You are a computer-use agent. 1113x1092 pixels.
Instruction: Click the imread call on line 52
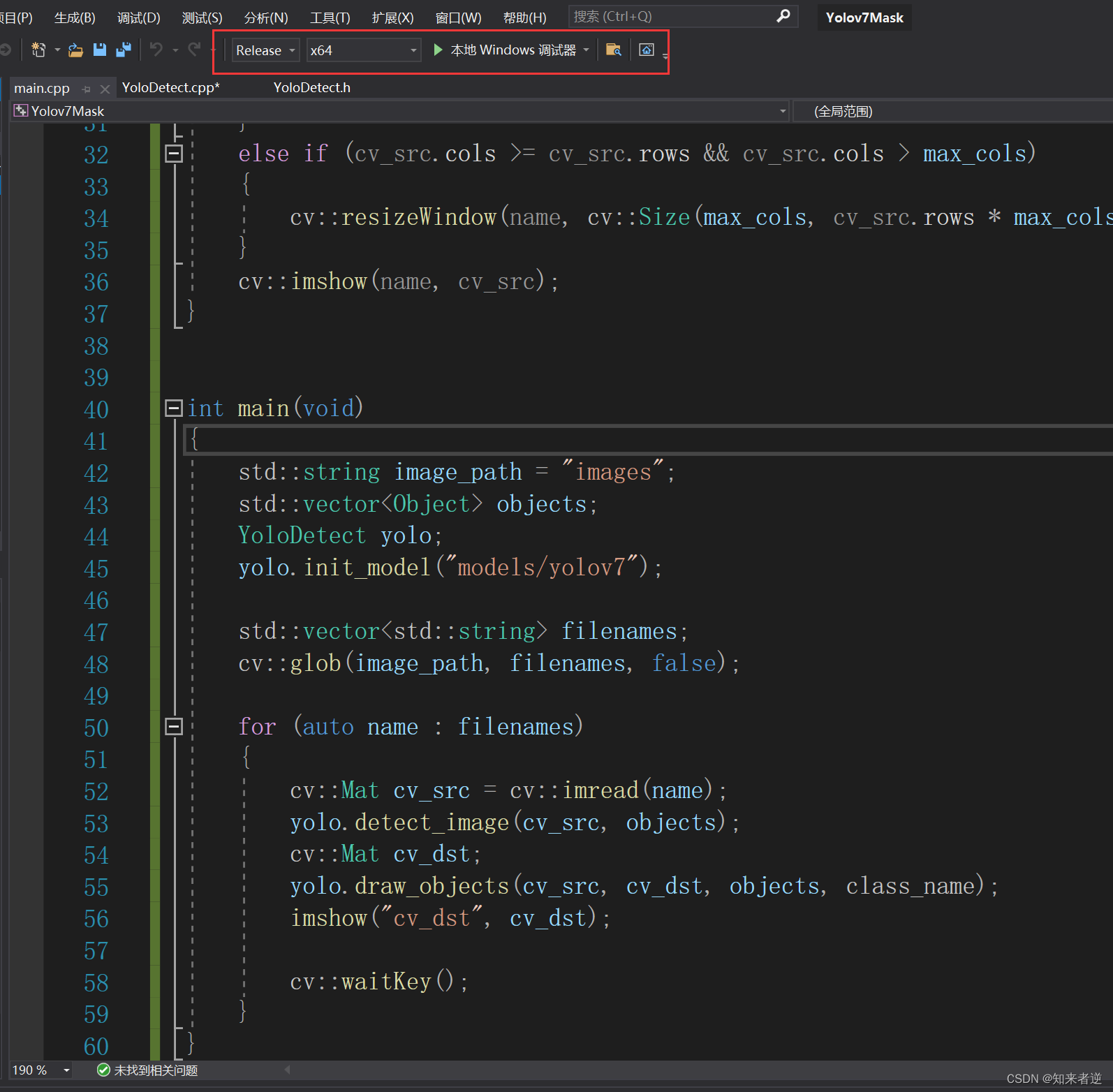coord(600,790)
